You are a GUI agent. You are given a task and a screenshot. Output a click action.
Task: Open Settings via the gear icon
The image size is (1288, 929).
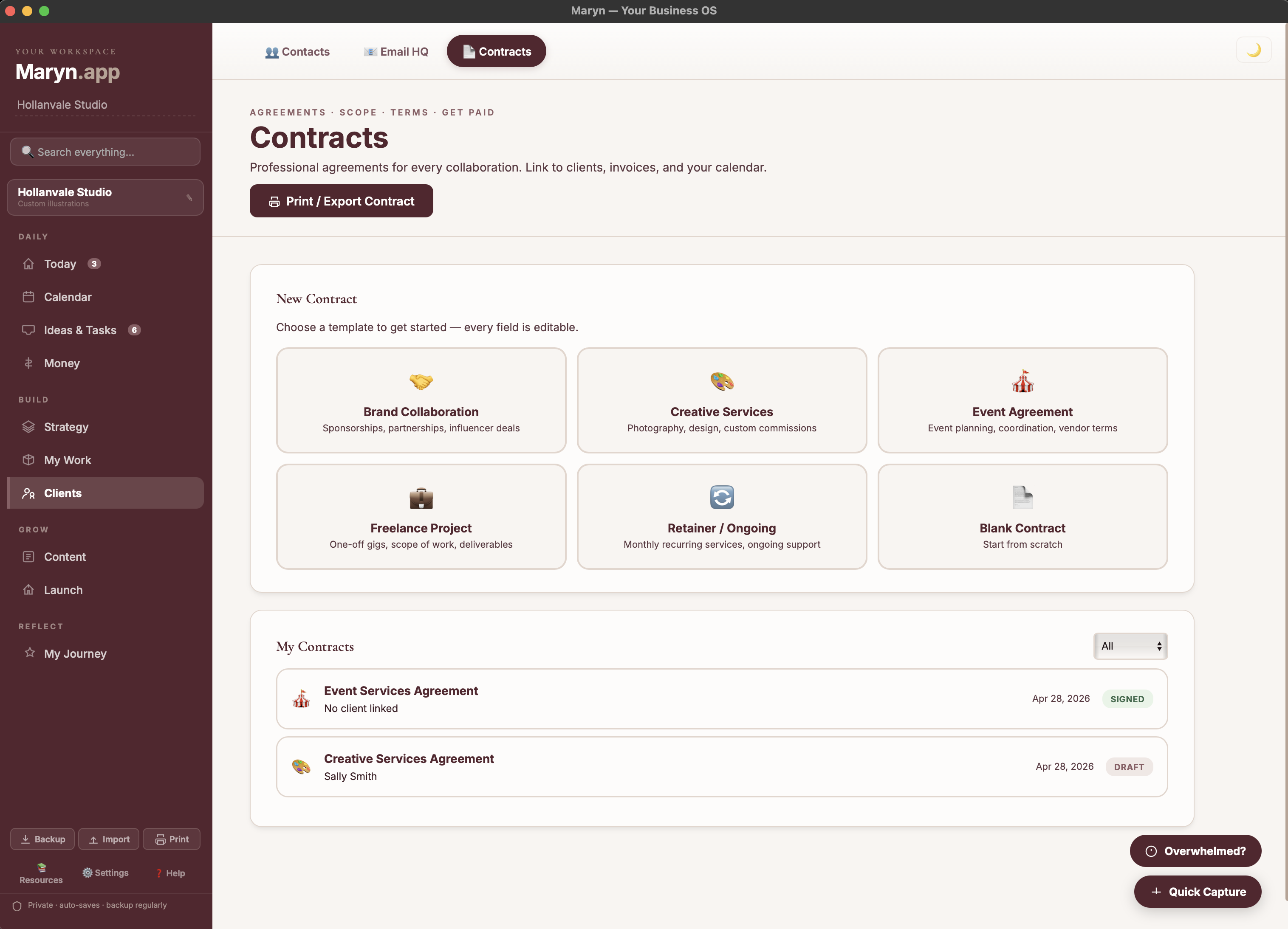click(x=106, y=873)
